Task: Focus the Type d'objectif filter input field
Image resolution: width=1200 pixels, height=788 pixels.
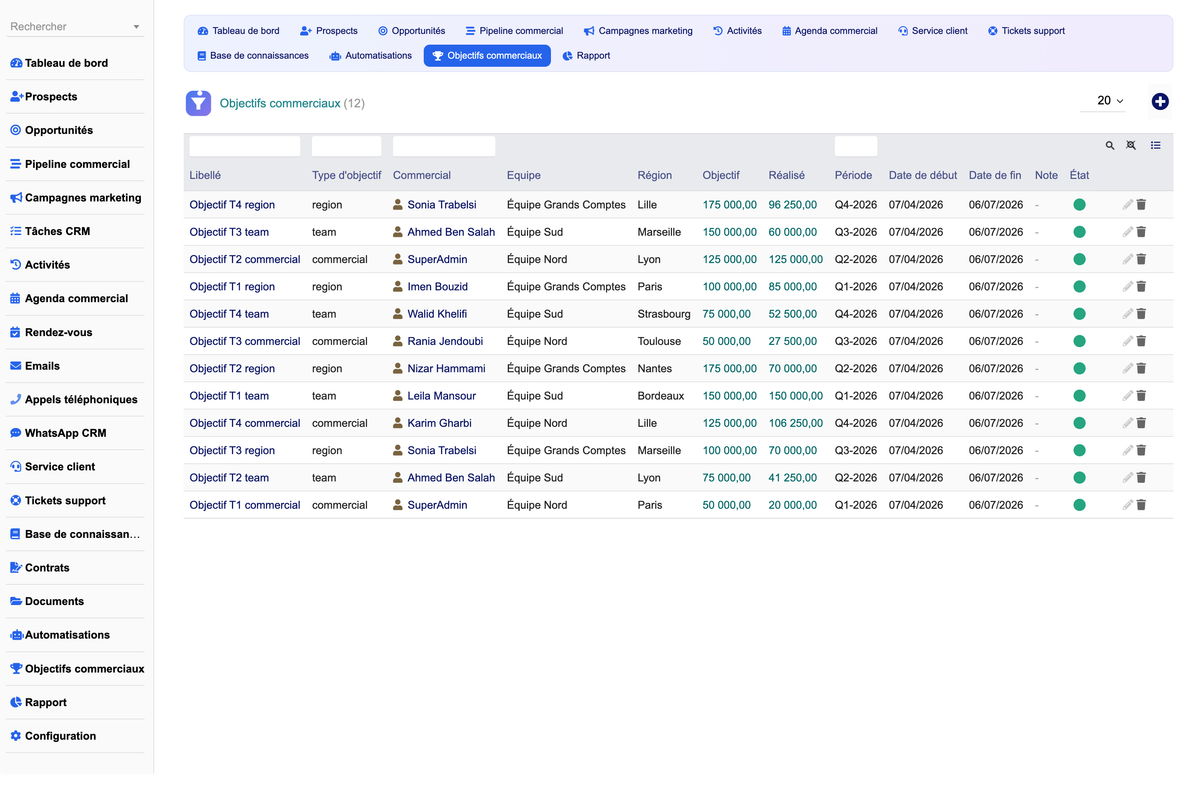Action: pos(346,146)
